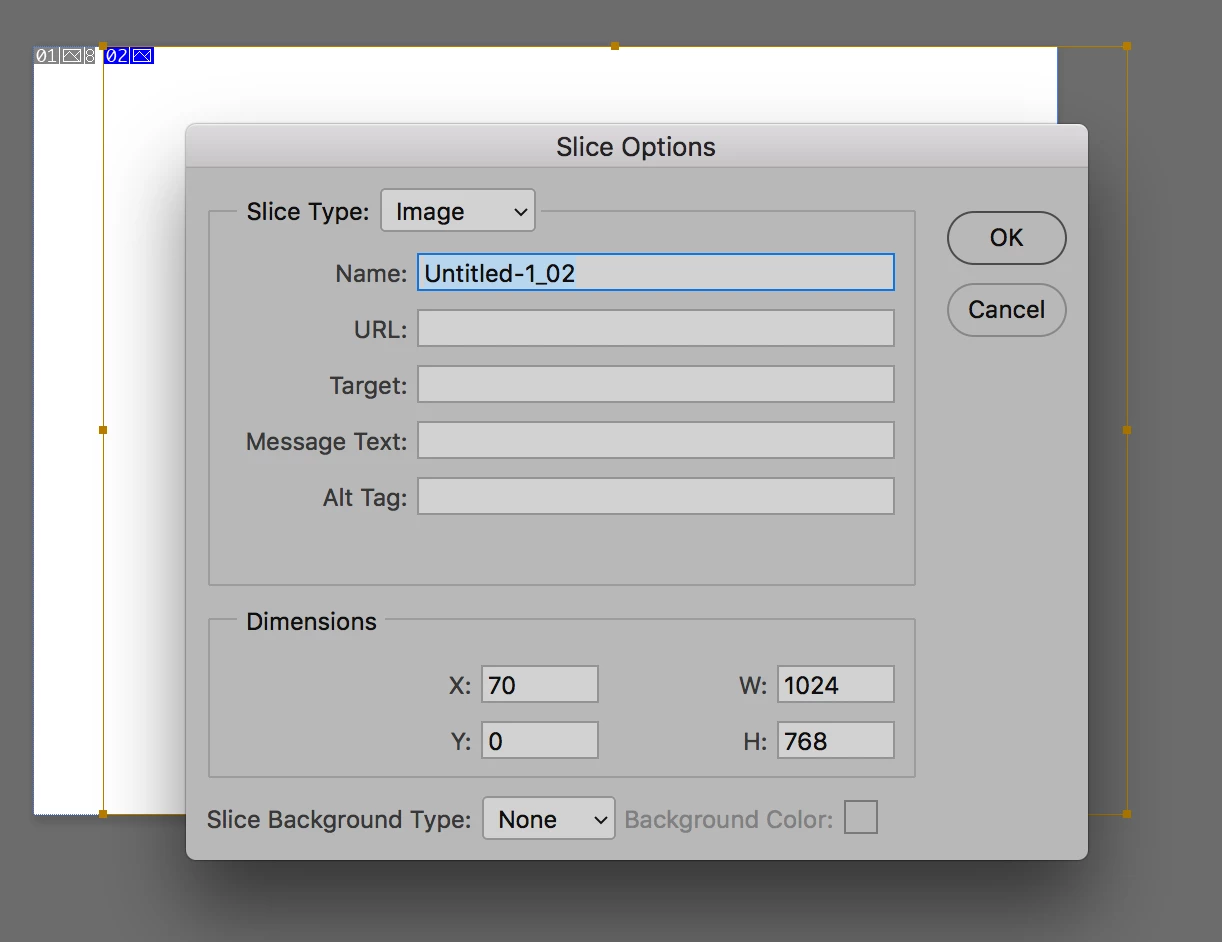The width and height of the screenshot is (1222, 942).
Task: Open the Slice Type dropdown
Action: 458,211
